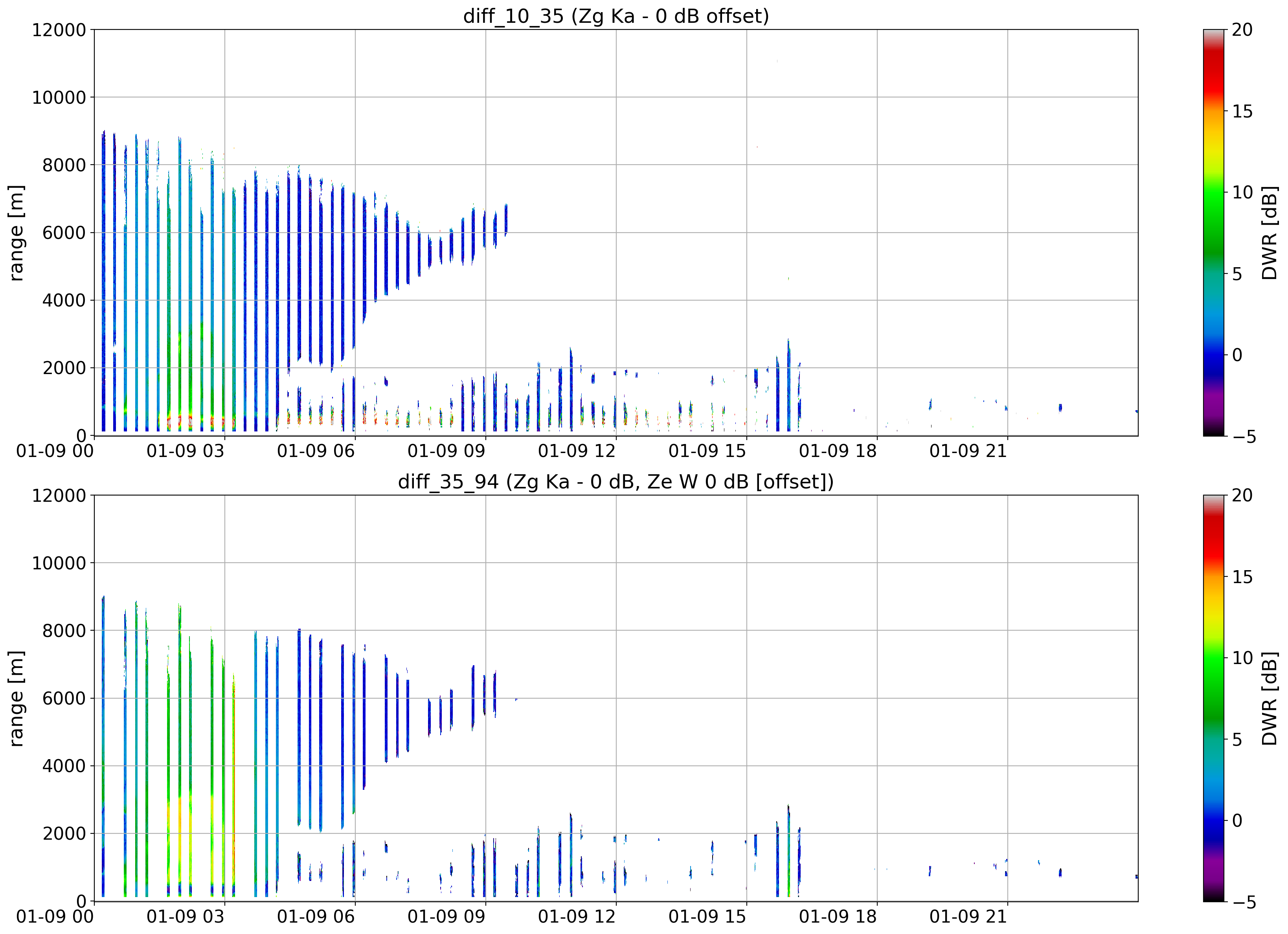Click time tick "01-09 03" under the diff_10_35 plot

click(x=186, y=451)
